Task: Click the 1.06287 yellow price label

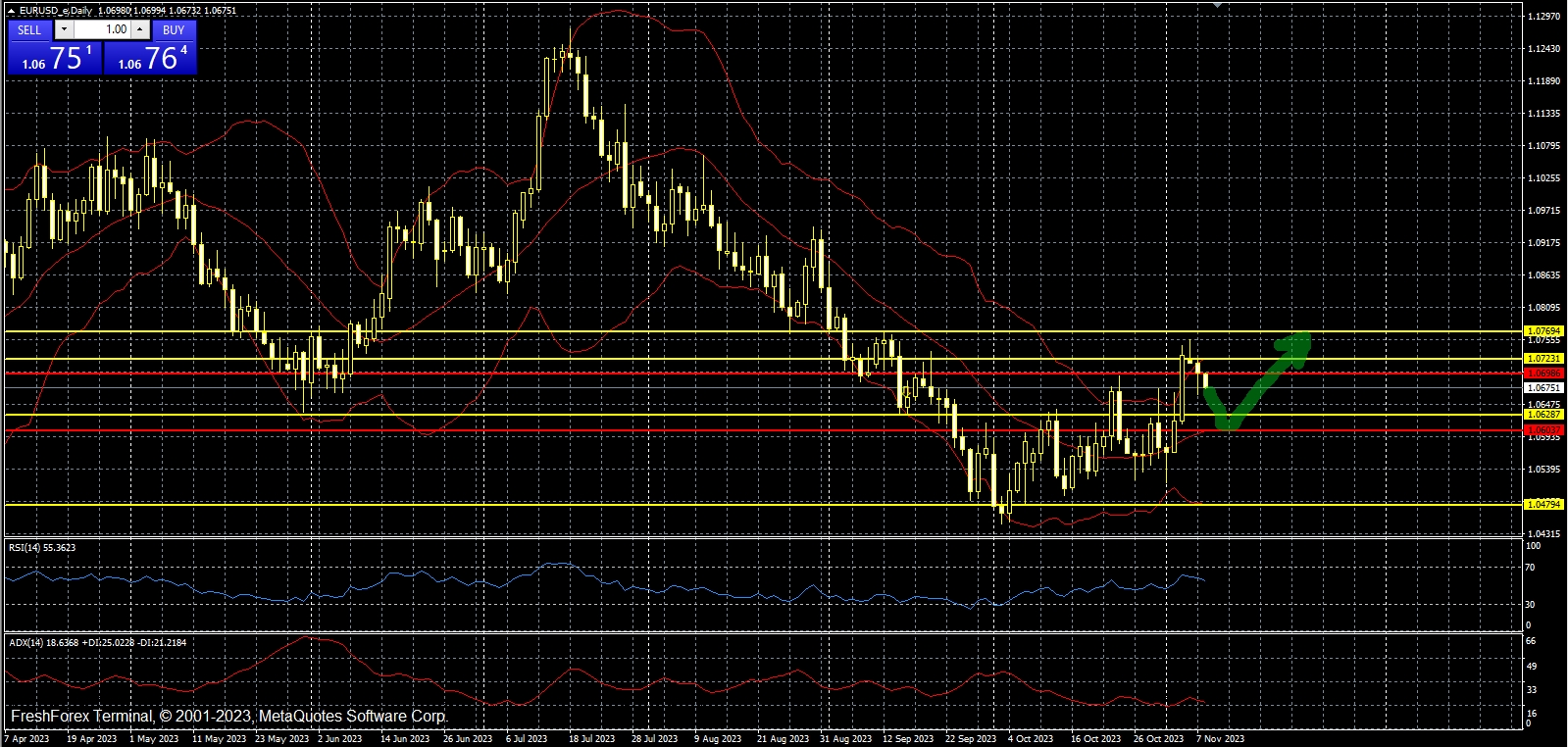Action: click(x=1543, y=415)
